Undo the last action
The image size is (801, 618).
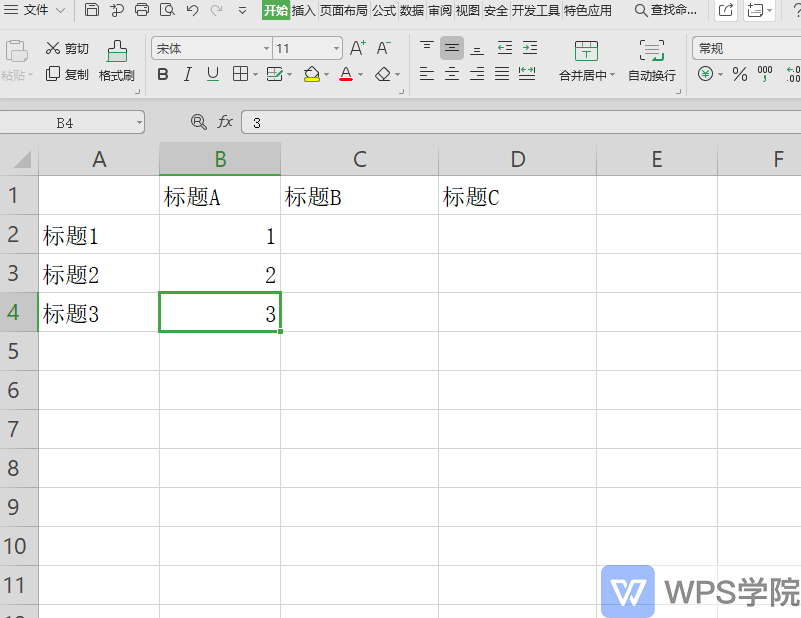tap(192, 10)
